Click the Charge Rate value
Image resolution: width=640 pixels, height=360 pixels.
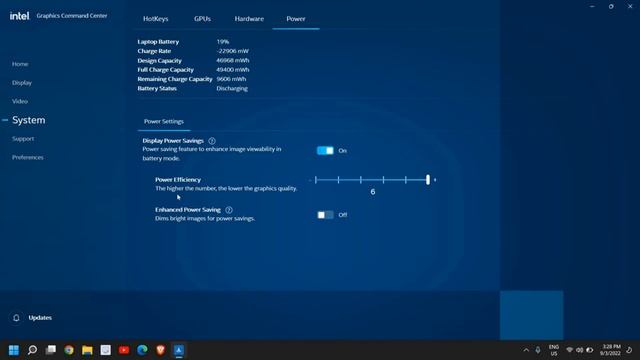coord(233,51)
